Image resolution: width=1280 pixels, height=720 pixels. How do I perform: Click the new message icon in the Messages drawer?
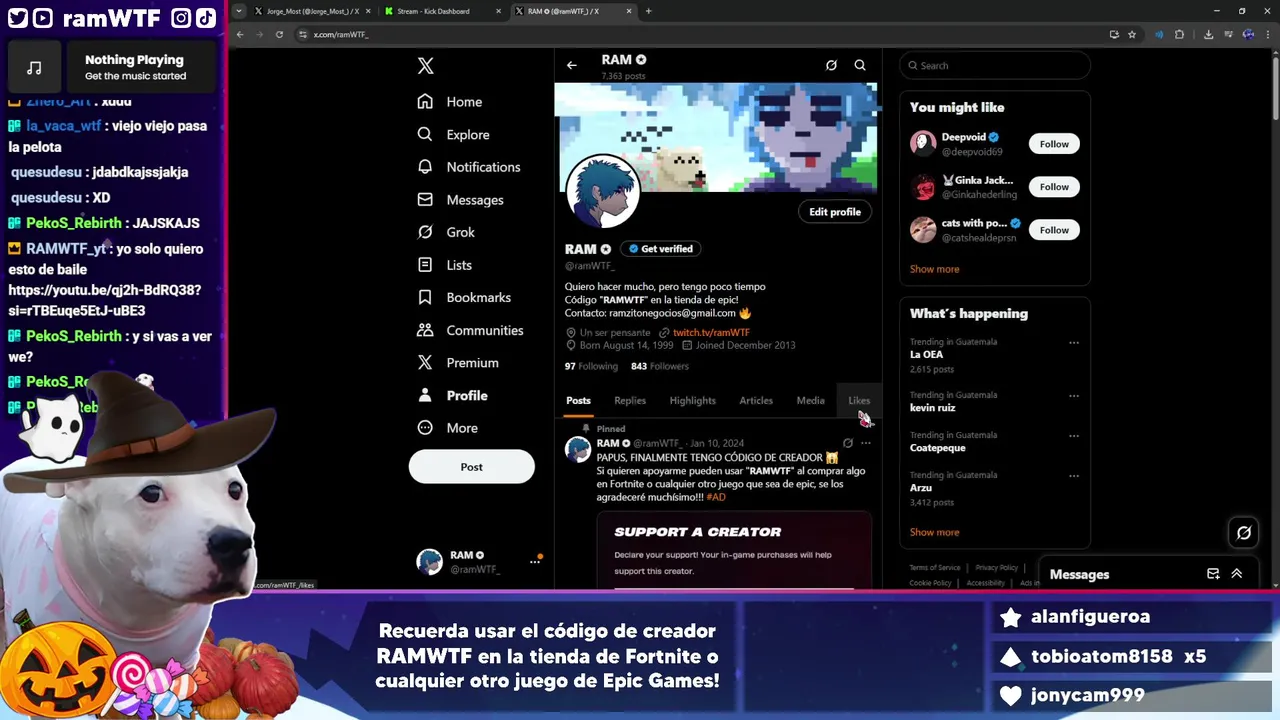pyautogui.click(x=1213, y=574)
